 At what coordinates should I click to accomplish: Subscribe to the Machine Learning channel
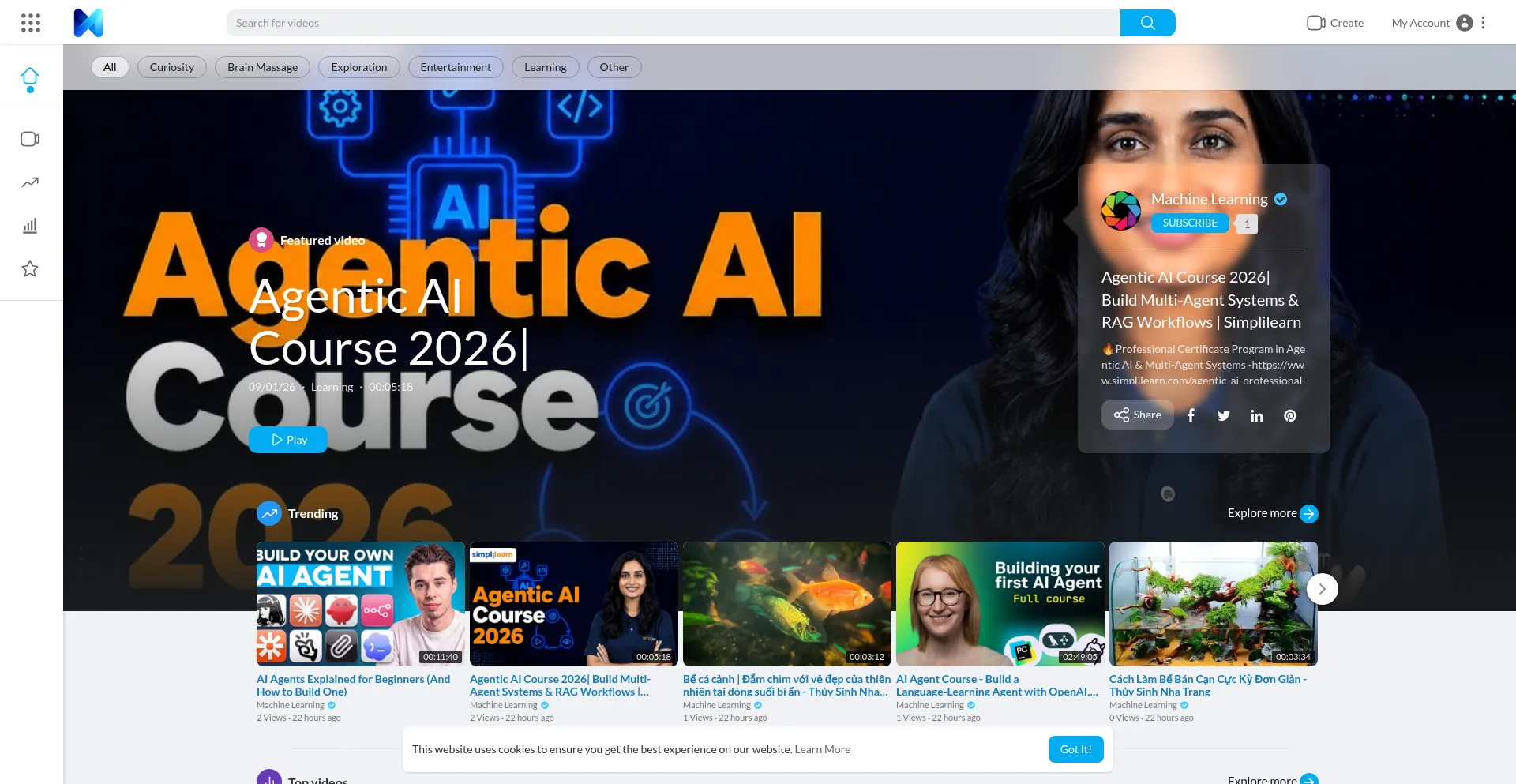[x=1190, y=223]
